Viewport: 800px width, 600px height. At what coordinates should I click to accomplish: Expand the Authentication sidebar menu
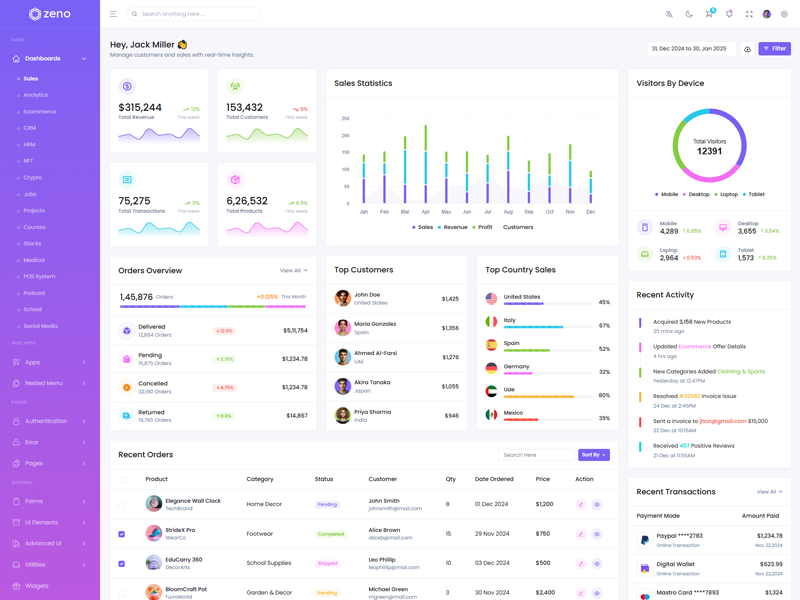coord(50,421)
